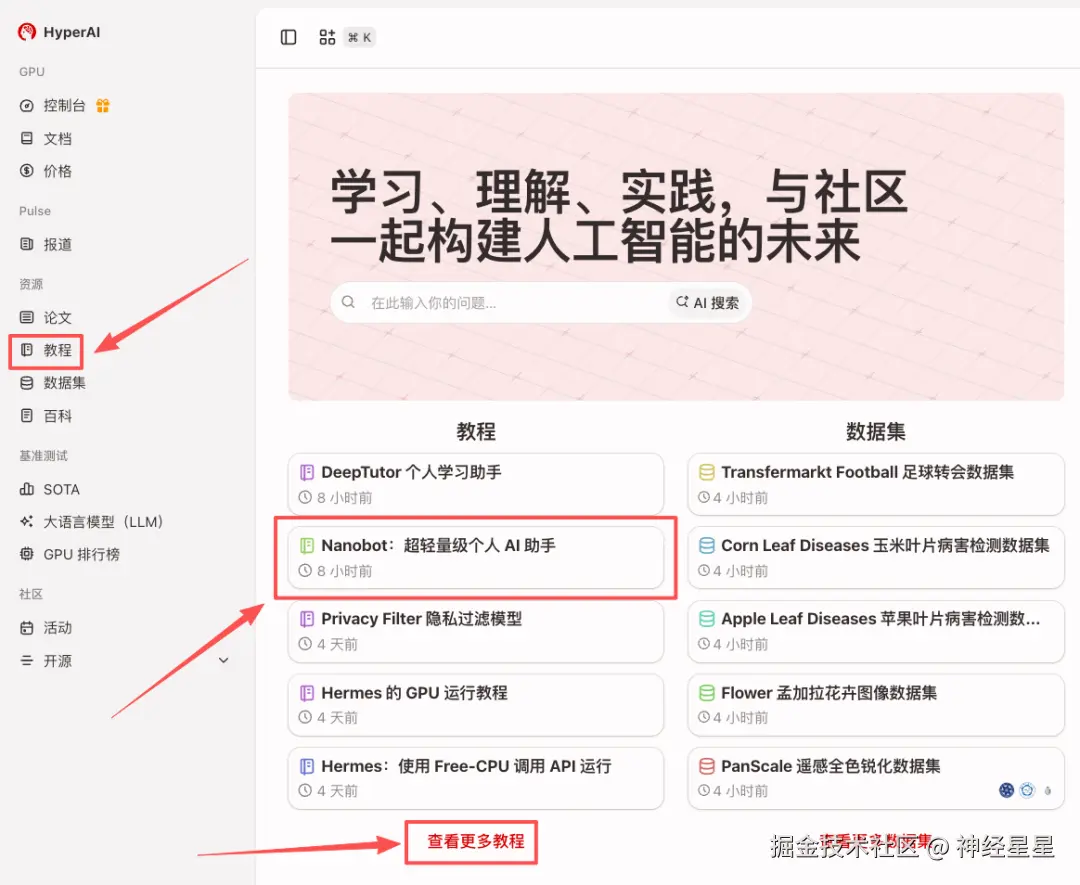Viewport: 1080px width, 885px height.
Task: Click the second contributor avatar on PanScale card
Action: [1028, 789]
